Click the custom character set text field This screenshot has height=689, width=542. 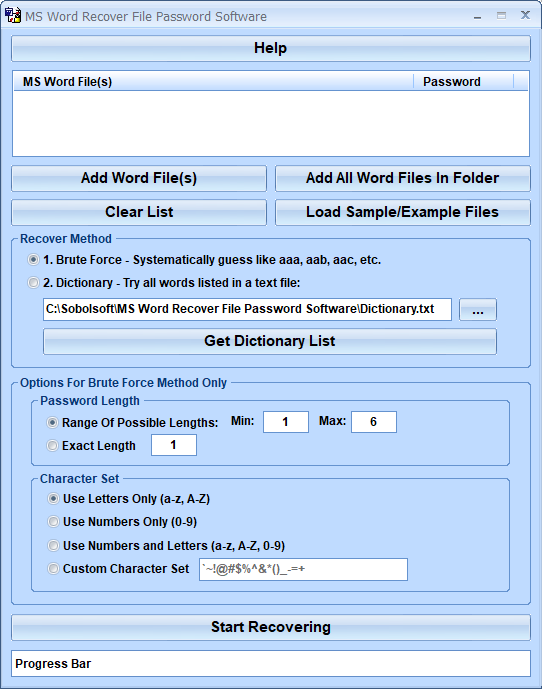tap(303, 569)
